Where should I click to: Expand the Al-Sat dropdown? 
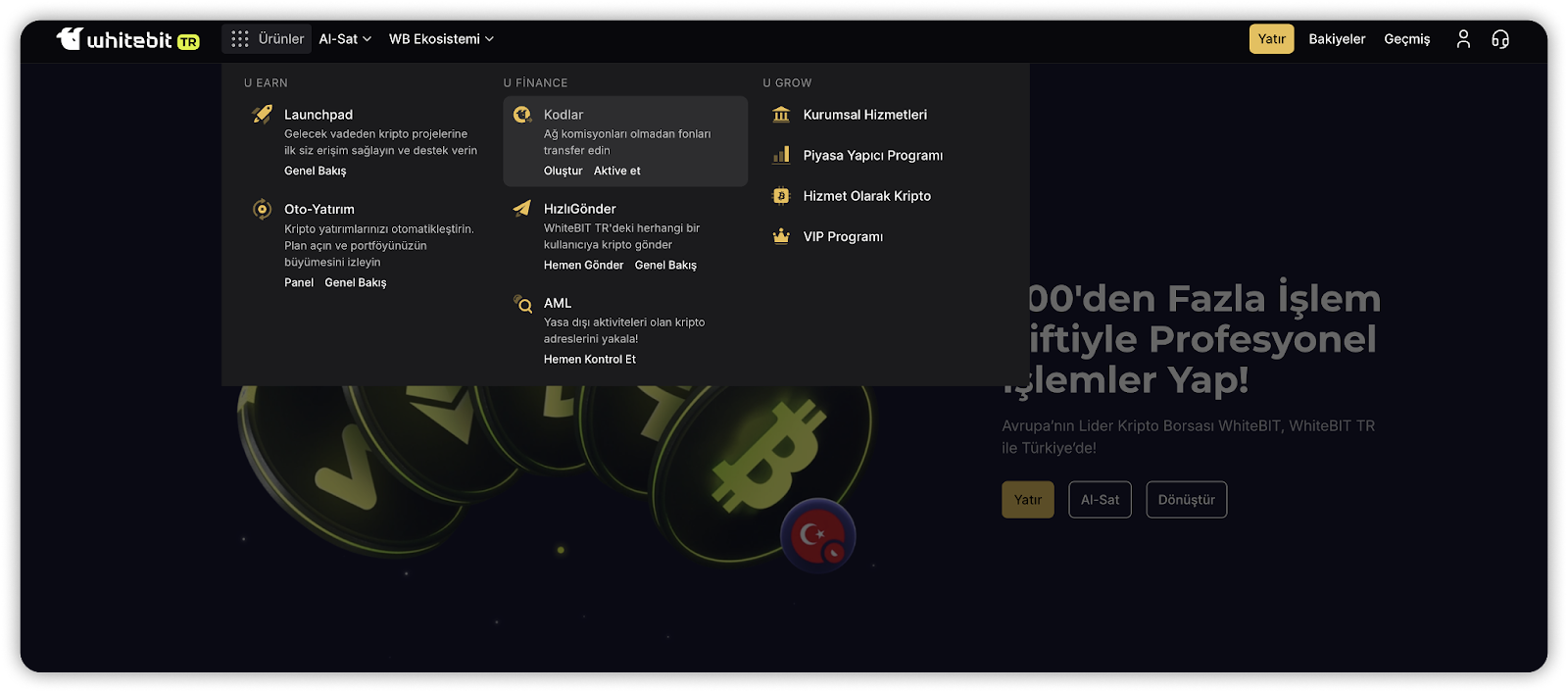point(345,39)
